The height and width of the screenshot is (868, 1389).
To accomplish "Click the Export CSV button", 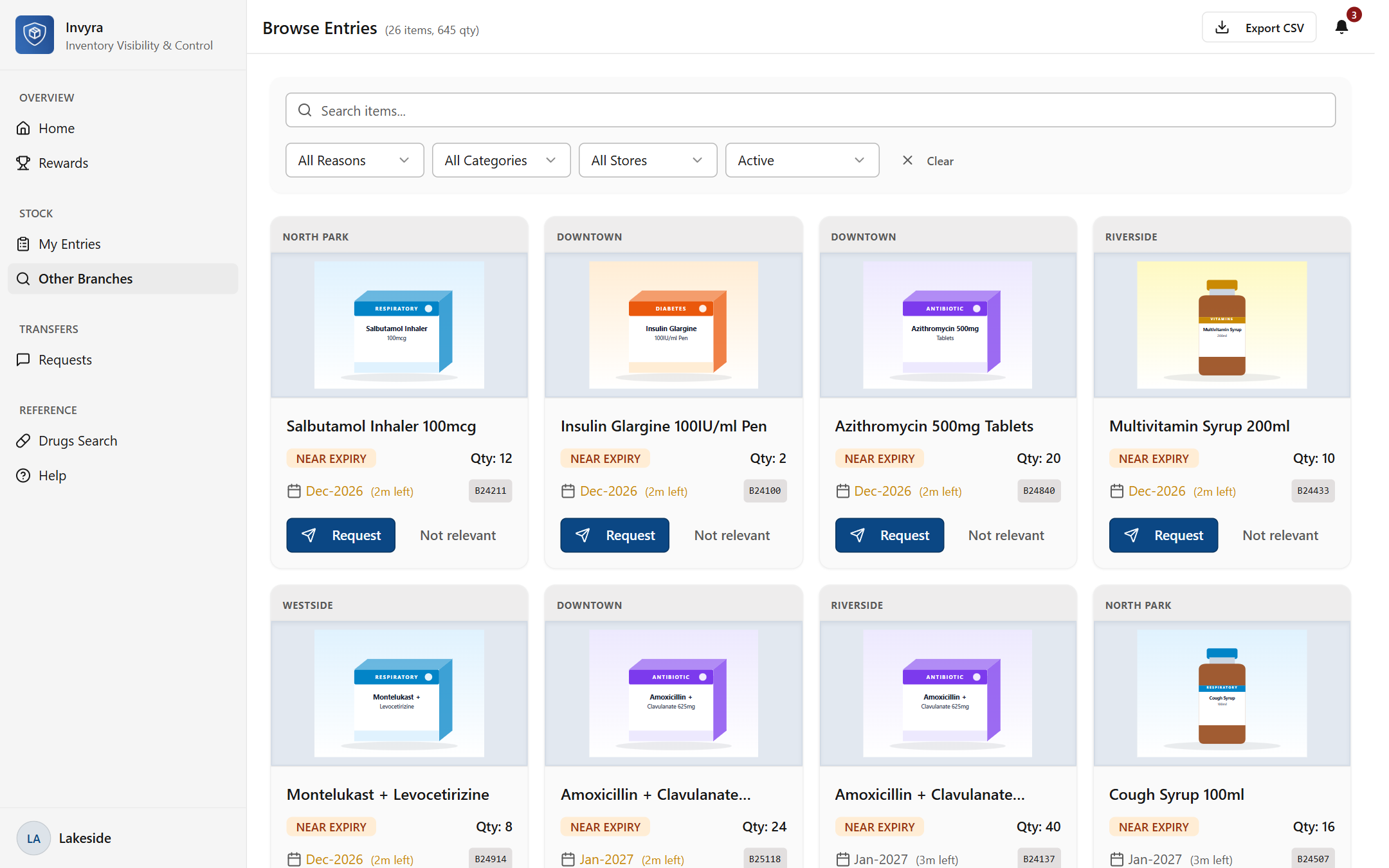I will pos(1259,28).
